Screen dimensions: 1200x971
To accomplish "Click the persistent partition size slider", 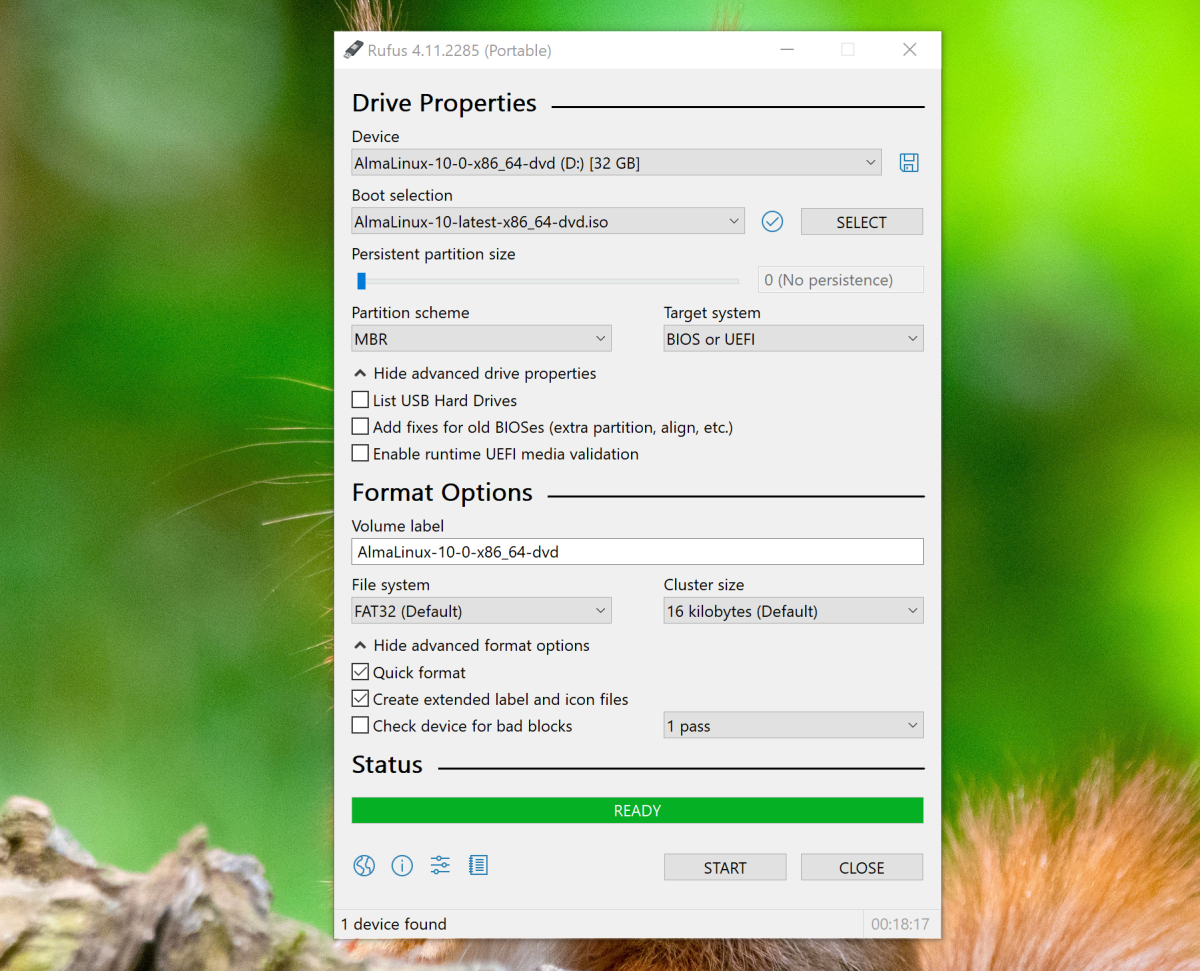I will tap(547, 281).
